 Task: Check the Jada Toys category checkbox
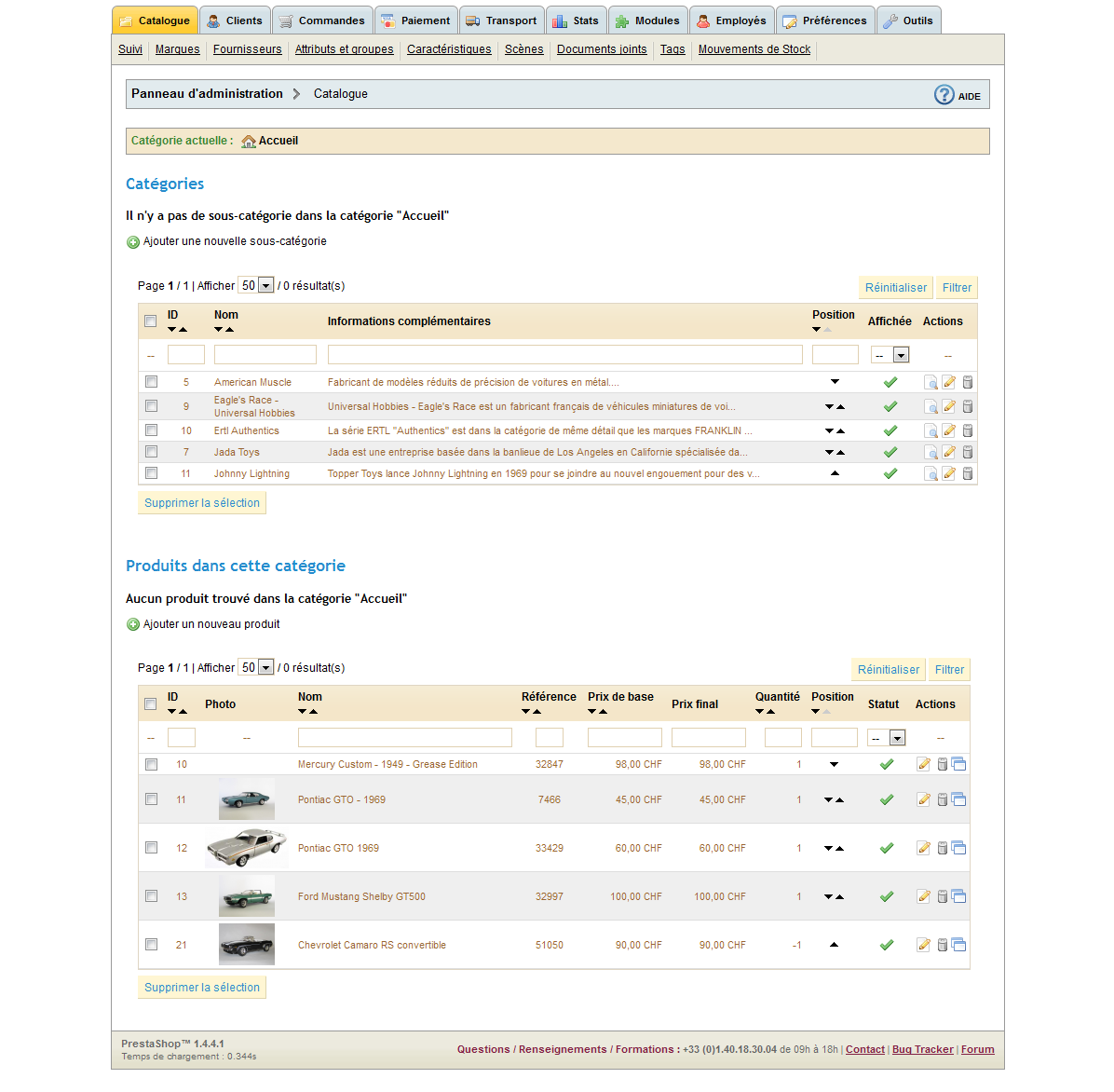pyautogui.click(x=151, y=451)
